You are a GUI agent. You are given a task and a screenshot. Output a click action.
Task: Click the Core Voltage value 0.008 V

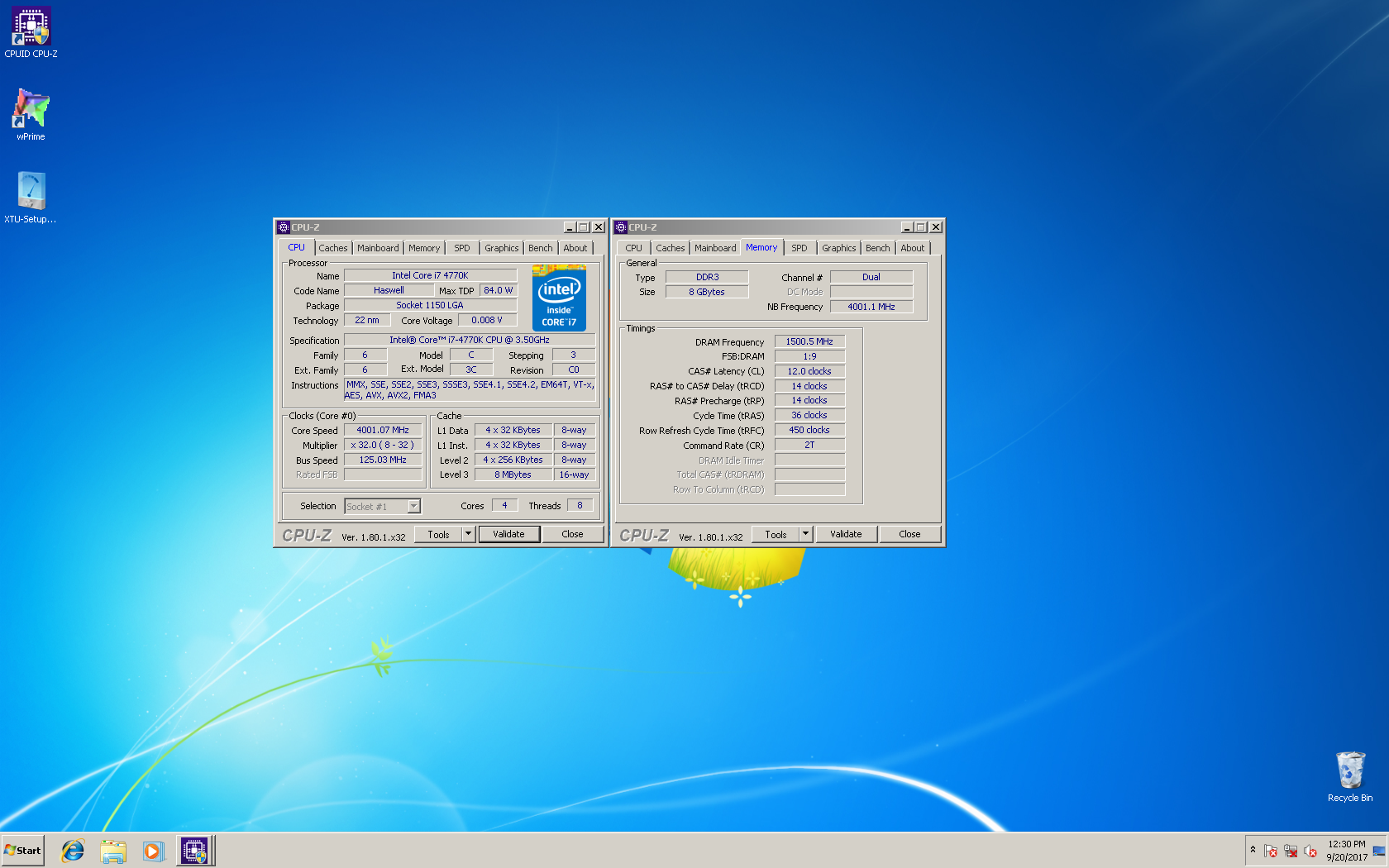pyautogui.click(x=487, y=320)
